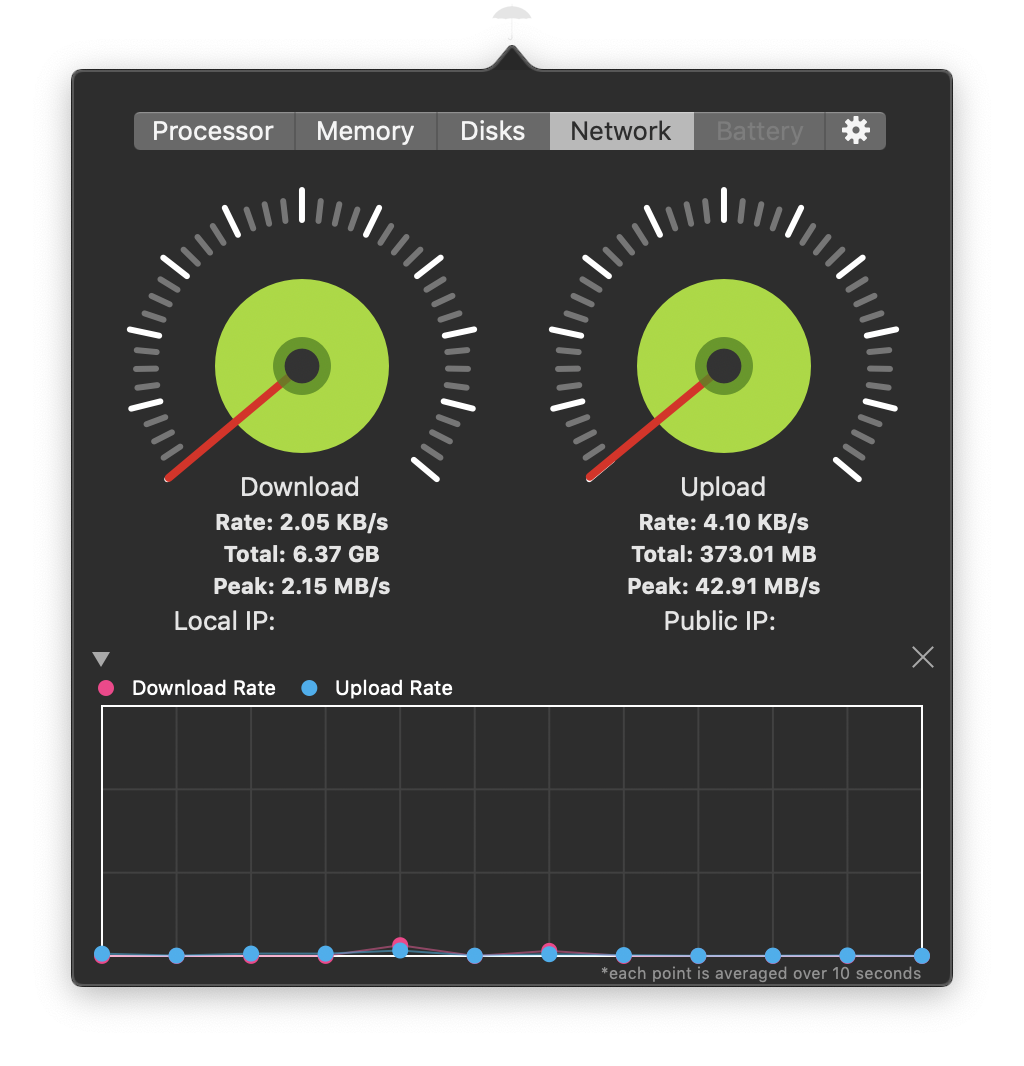Click the Download gauge title
The width and height of the screenshot is (1024, 1066).
(300, 487)
